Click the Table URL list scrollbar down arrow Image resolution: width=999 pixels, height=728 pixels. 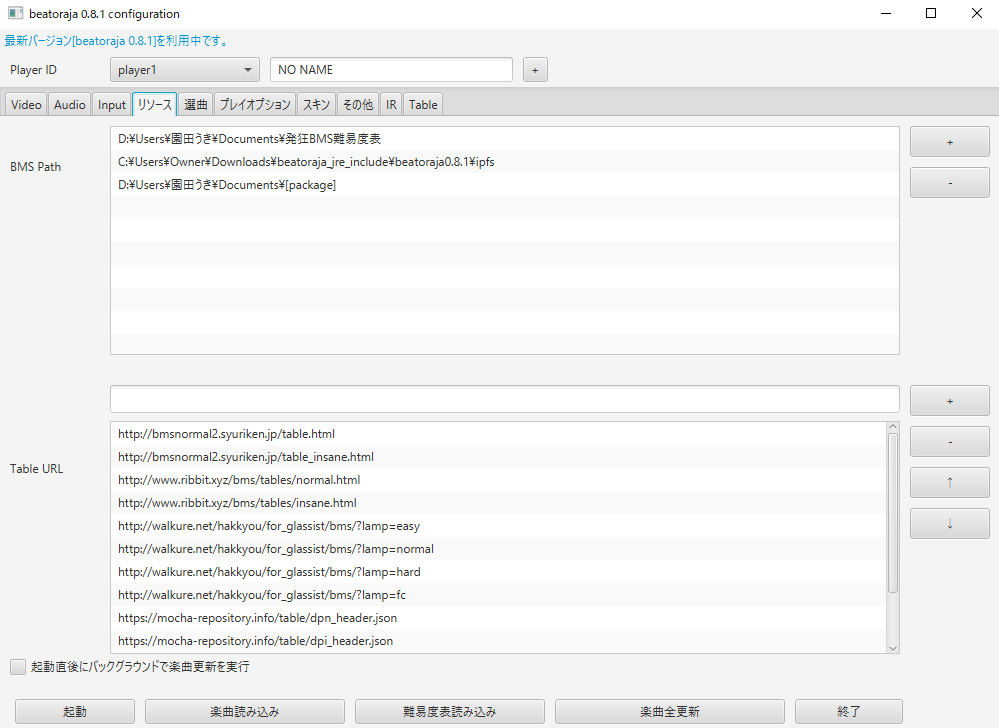tap(893, 647)
